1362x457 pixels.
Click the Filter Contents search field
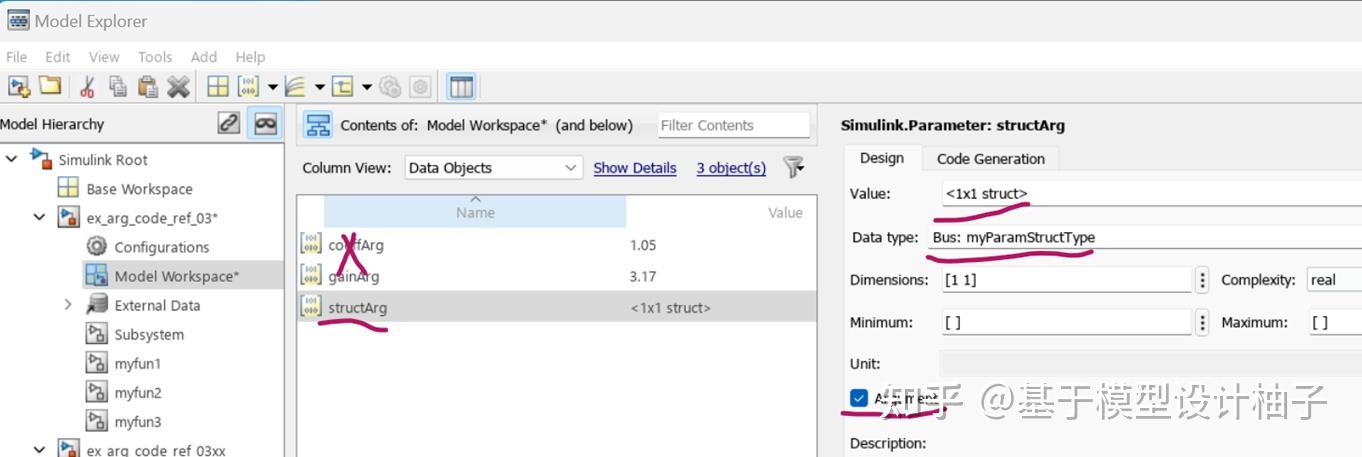733,125
